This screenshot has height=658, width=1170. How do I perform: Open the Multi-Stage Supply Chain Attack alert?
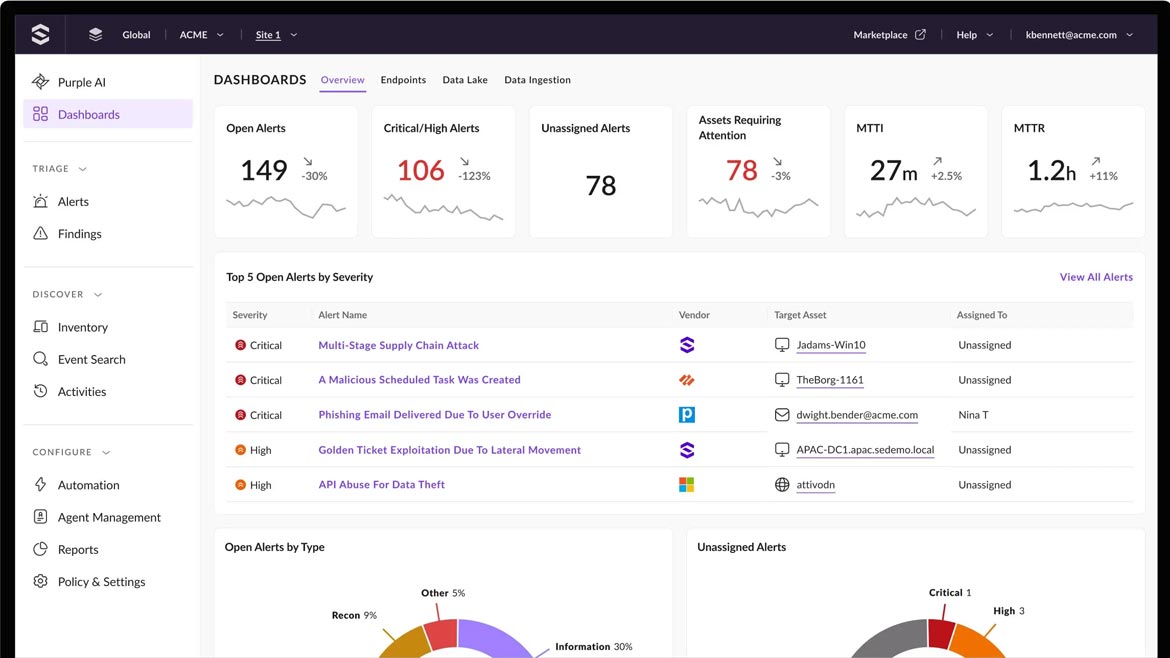[x=398, y=345]
